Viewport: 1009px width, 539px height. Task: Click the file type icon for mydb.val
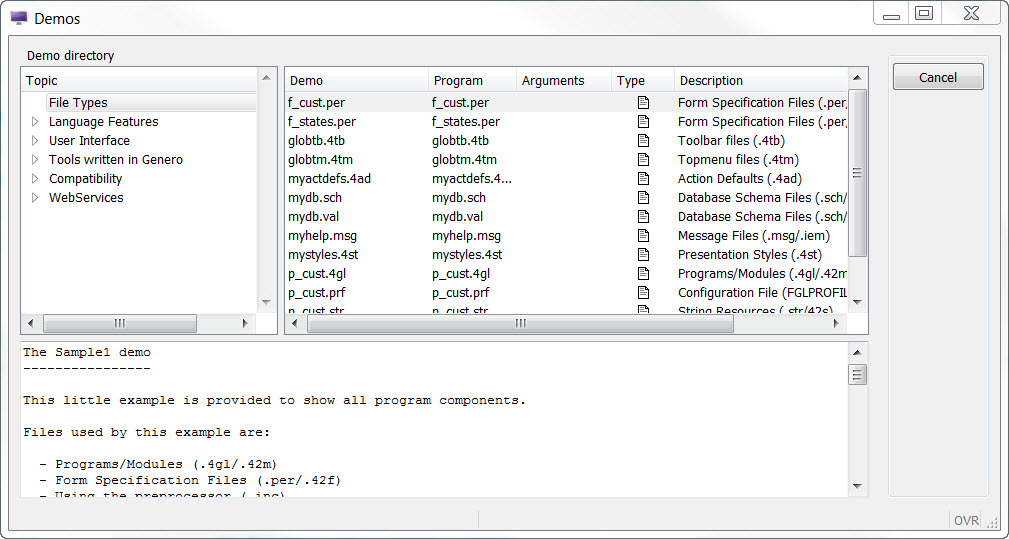(x=643, y=216)
